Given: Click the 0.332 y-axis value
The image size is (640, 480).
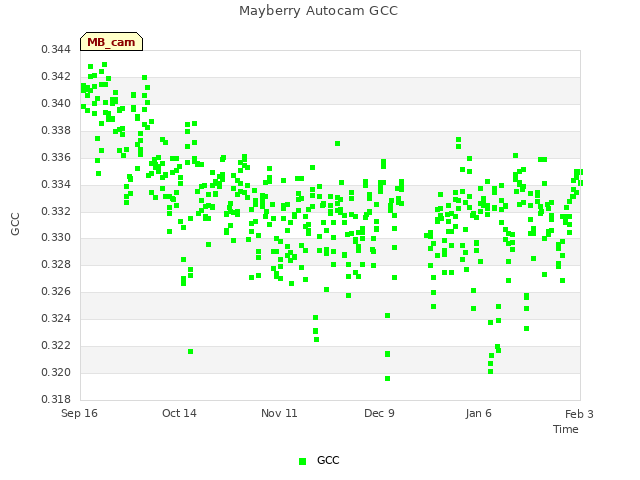Looking at the screenshot, I should tap(56, 211).
